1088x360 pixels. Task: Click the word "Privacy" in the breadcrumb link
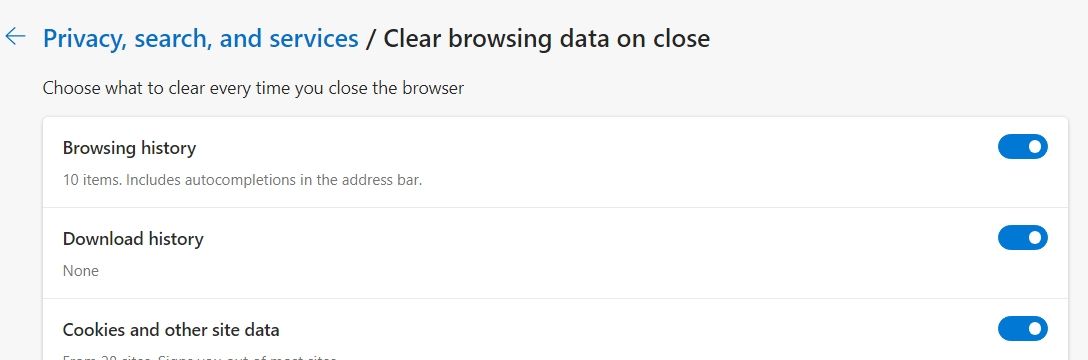pyautogui.click(x=83, y=39)
